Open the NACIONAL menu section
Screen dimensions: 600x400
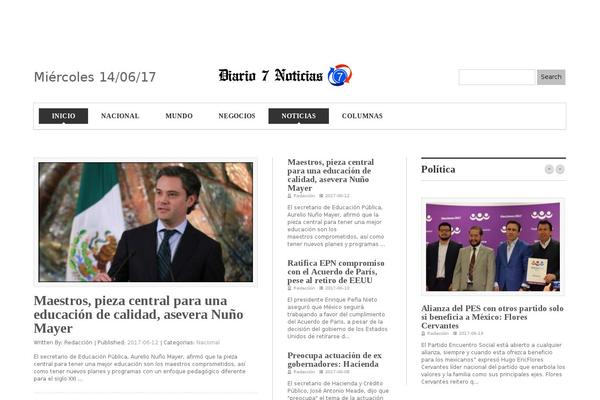click(x=120, y=116)
